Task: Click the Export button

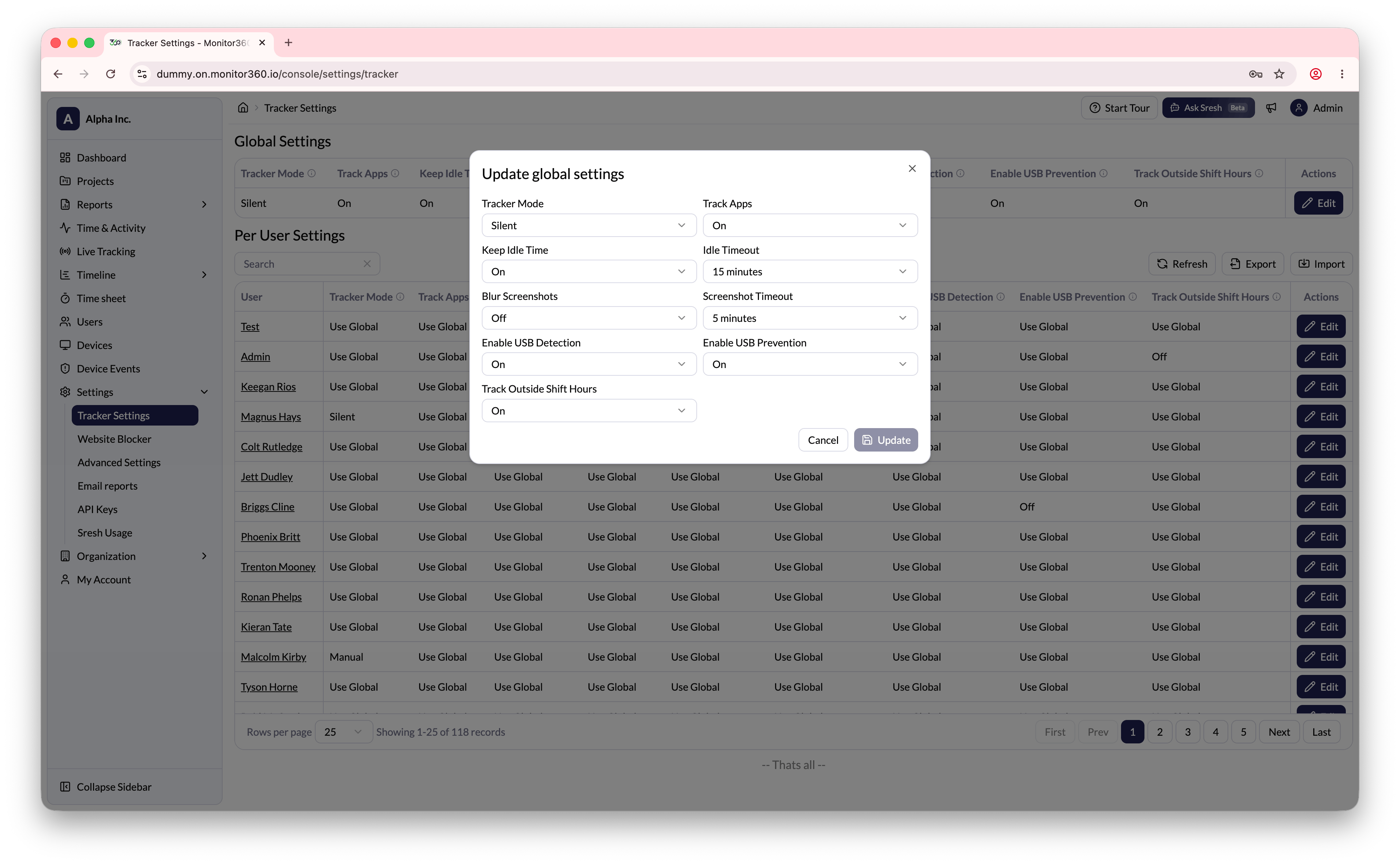Action: (x=1252, y=264)
